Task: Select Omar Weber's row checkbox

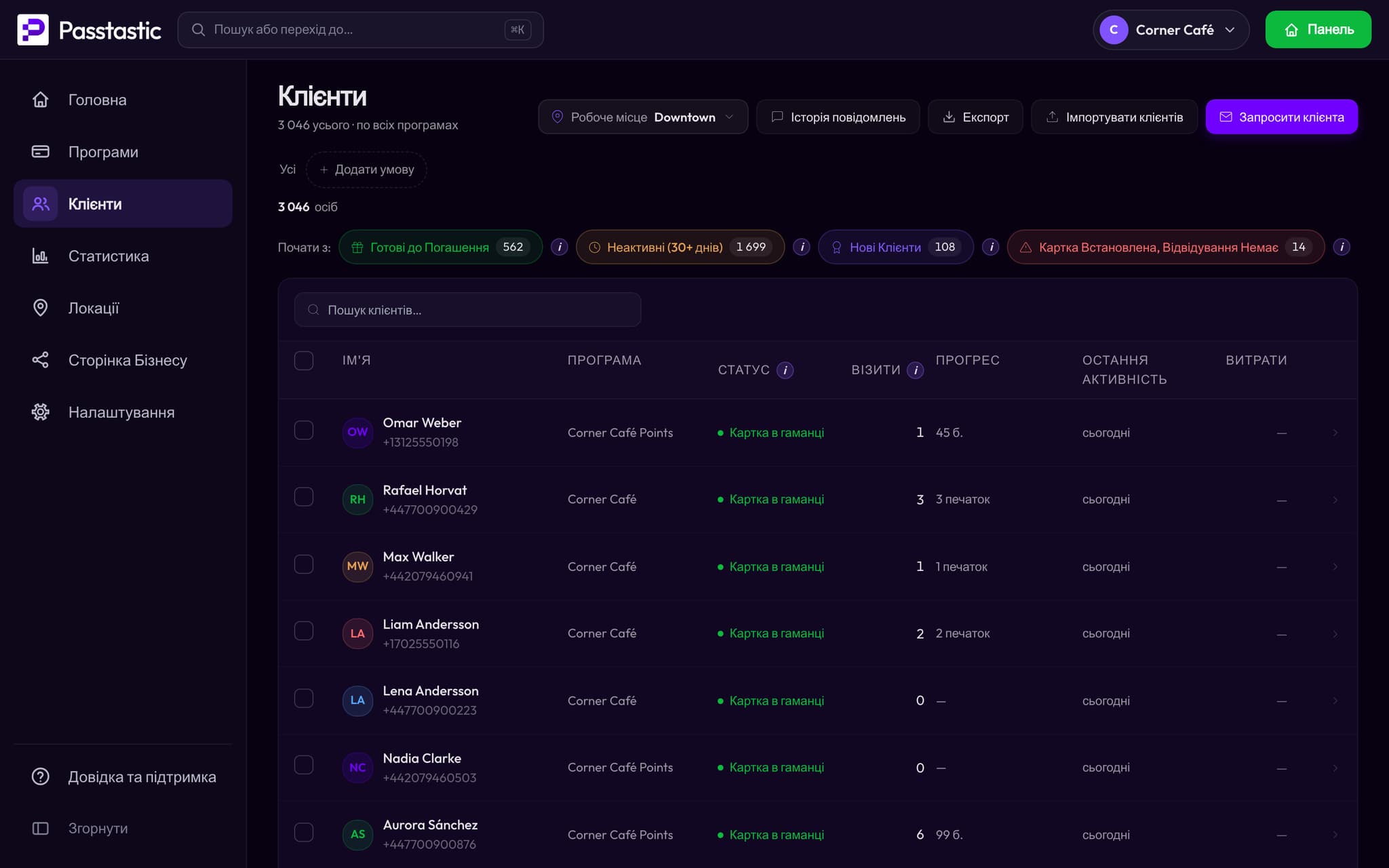Action: coord(304,431)
